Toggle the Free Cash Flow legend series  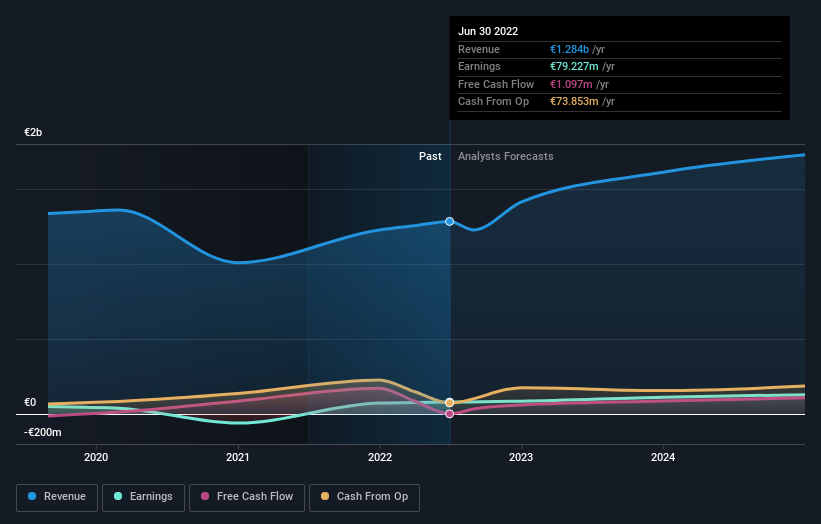[x=247, y=497]
